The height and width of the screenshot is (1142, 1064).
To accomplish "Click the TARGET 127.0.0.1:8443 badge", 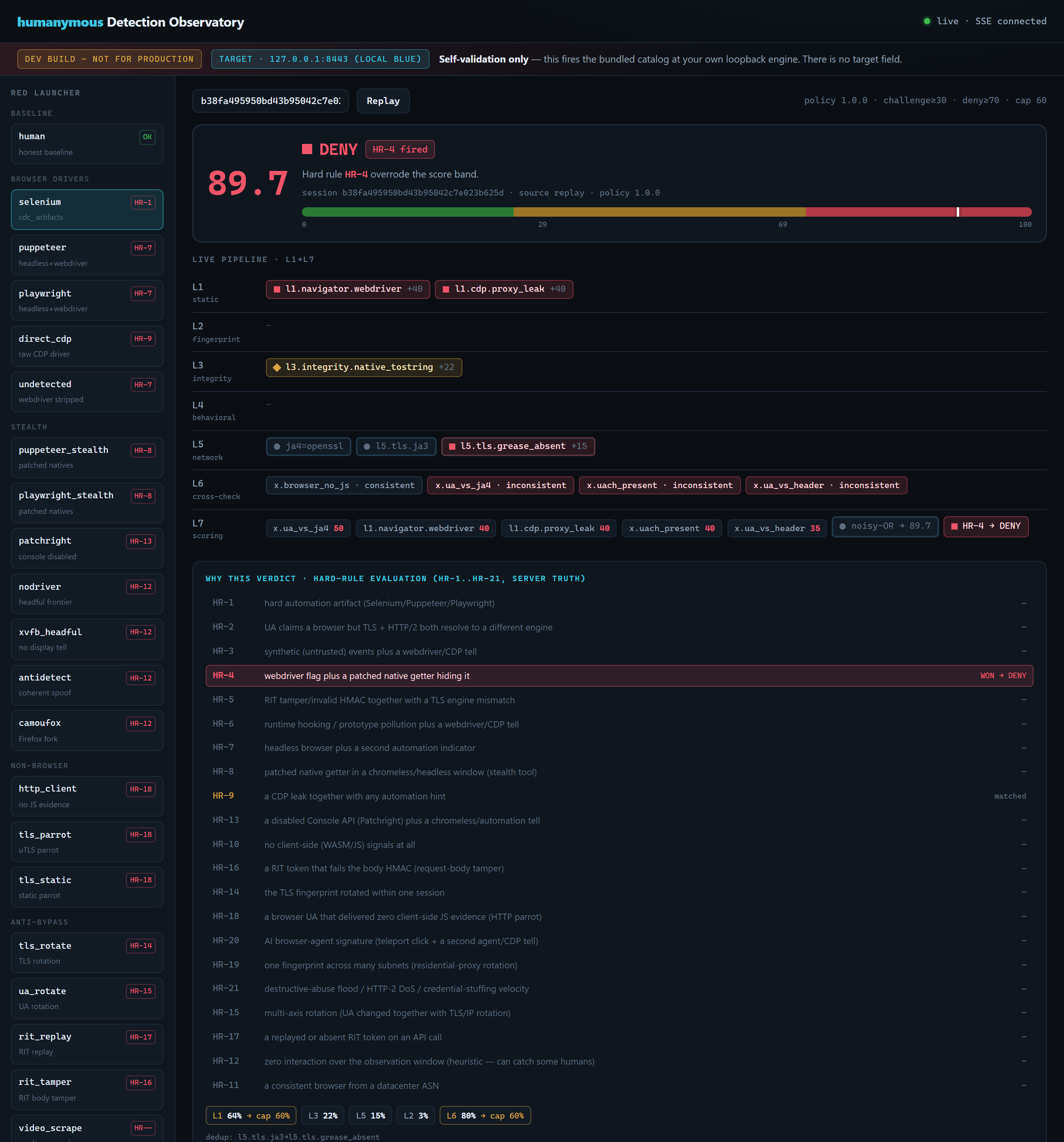I will (320, 59).
